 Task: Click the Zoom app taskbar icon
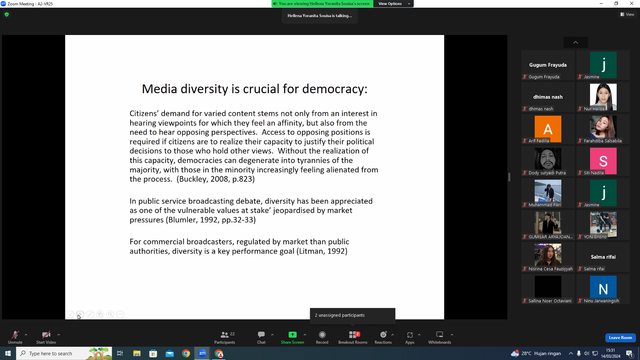click(202, 353)
